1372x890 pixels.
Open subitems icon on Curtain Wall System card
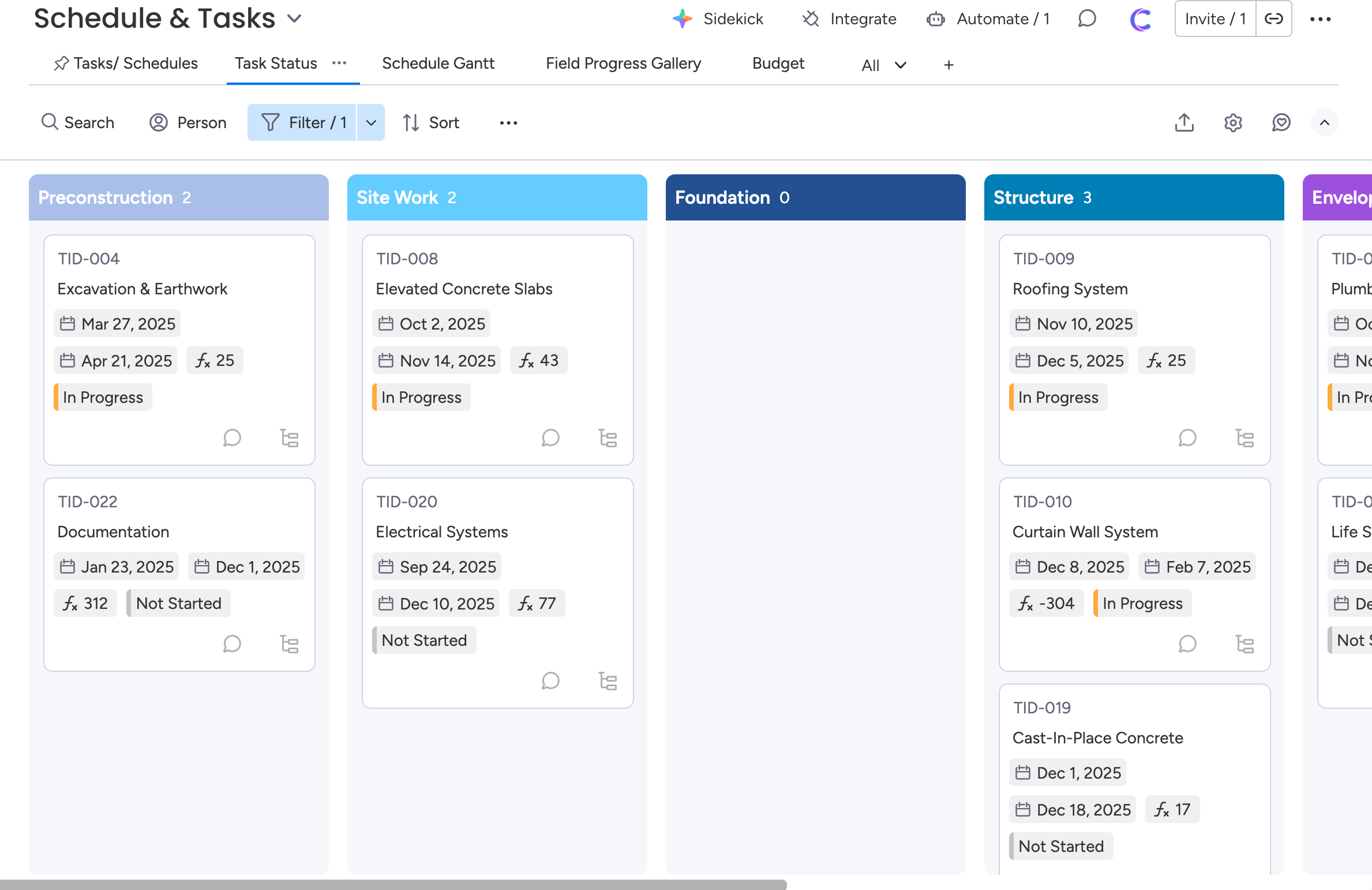point(1244,644)
